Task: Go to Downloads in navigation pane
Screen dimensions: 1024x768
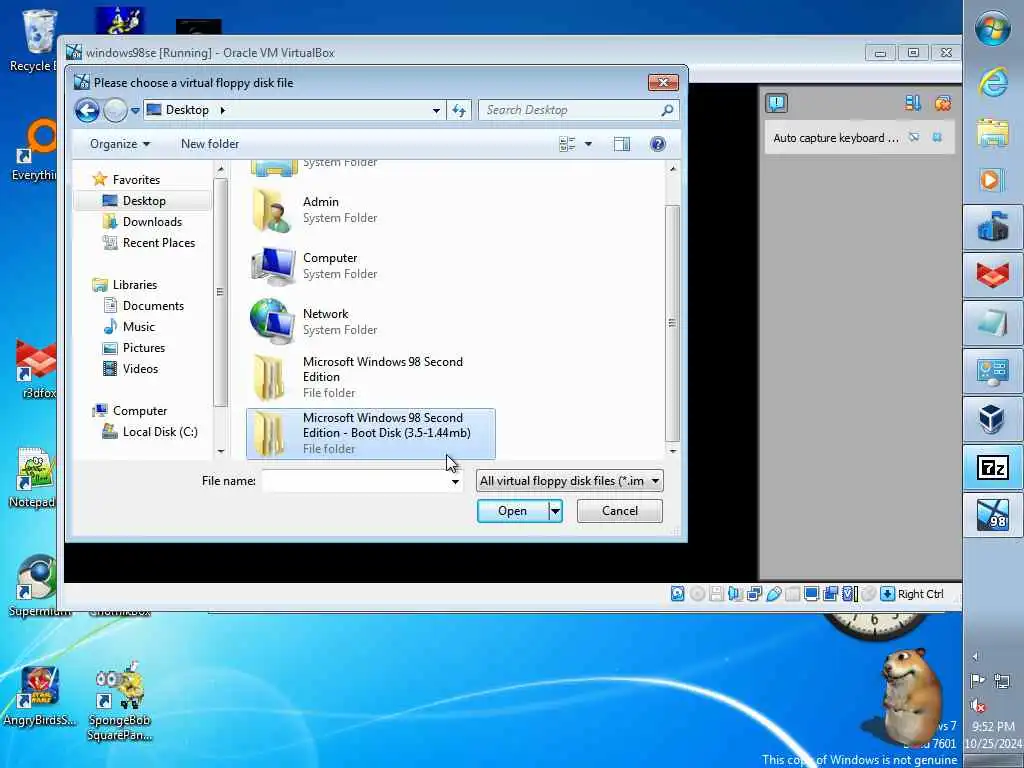Action: click(x=152, y=222)
